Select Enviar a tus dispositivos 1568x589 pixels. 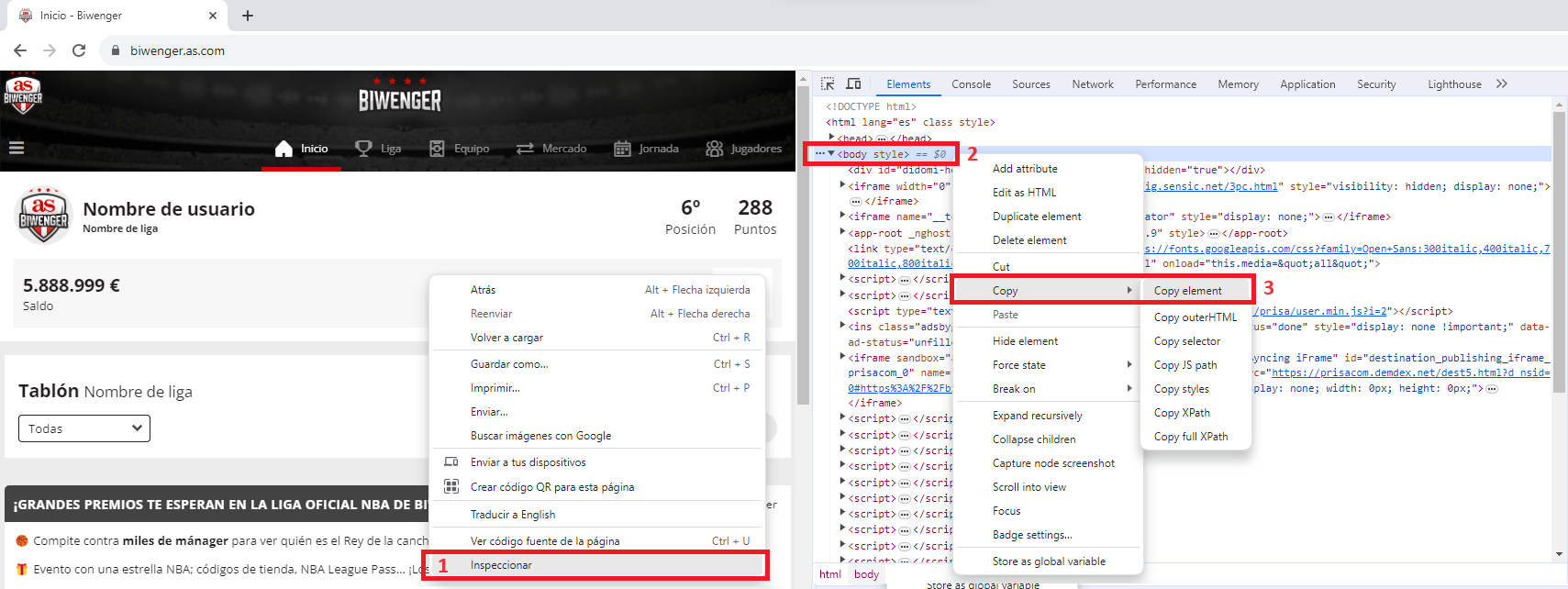tap(597, 462)
